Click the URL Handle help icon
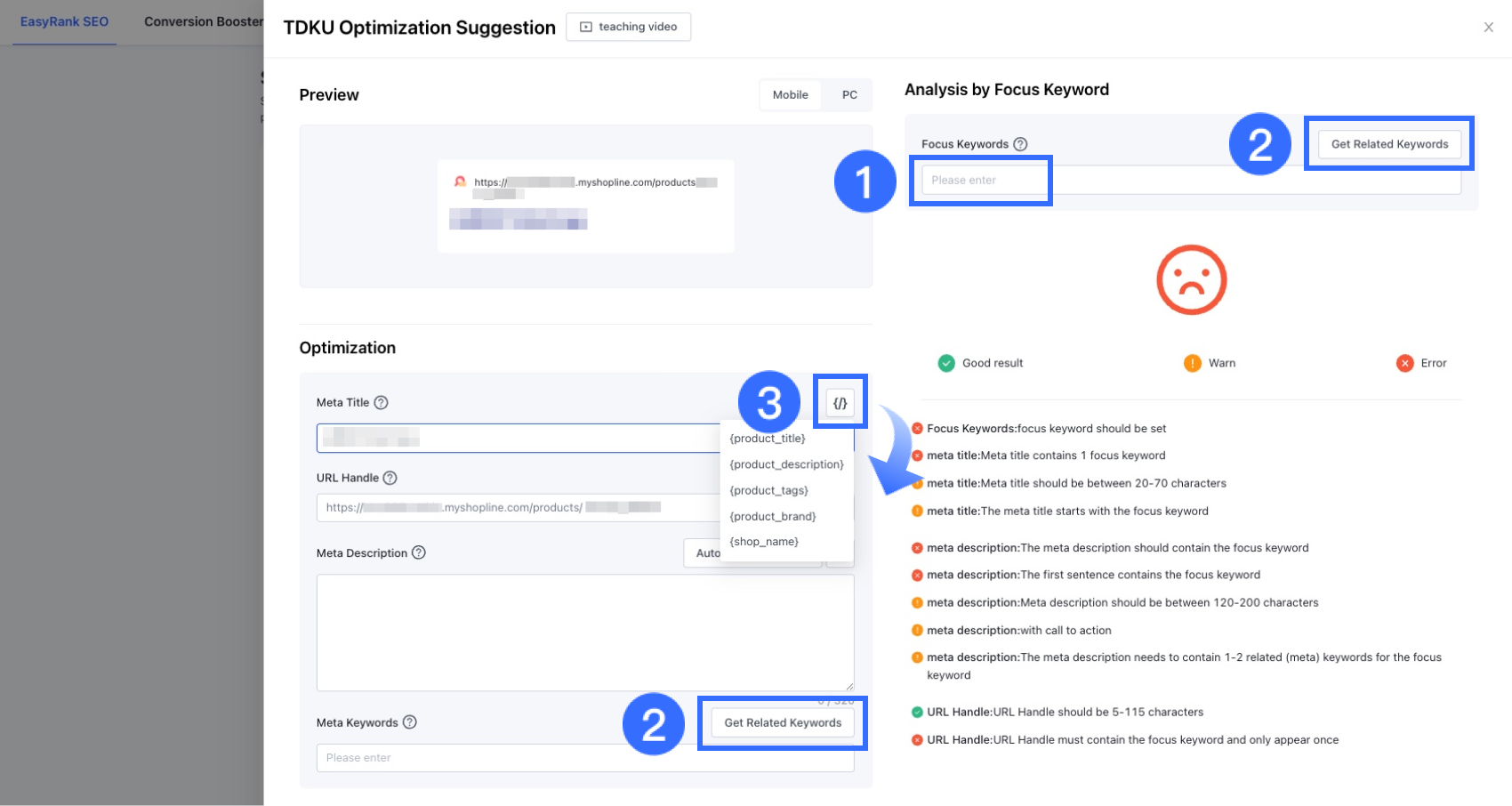Viewport: 1512px width, 806px height. tap(390, 478)
